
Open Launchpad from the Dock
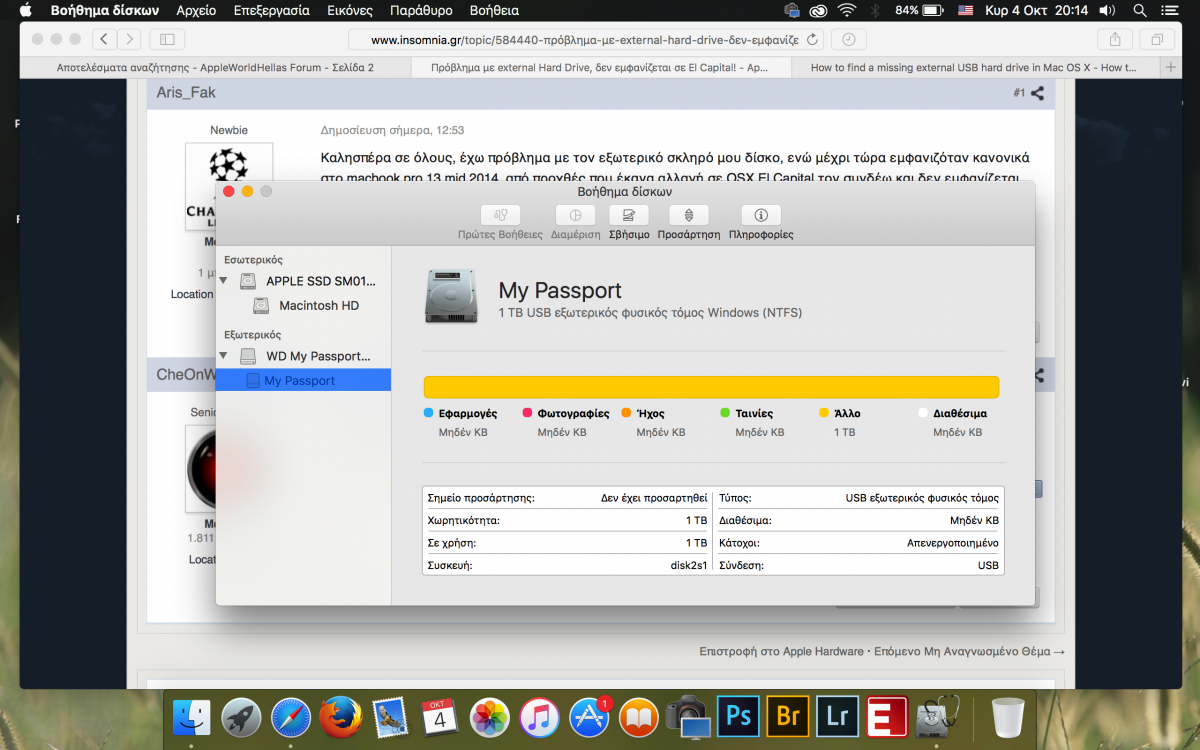click(241, 717)
